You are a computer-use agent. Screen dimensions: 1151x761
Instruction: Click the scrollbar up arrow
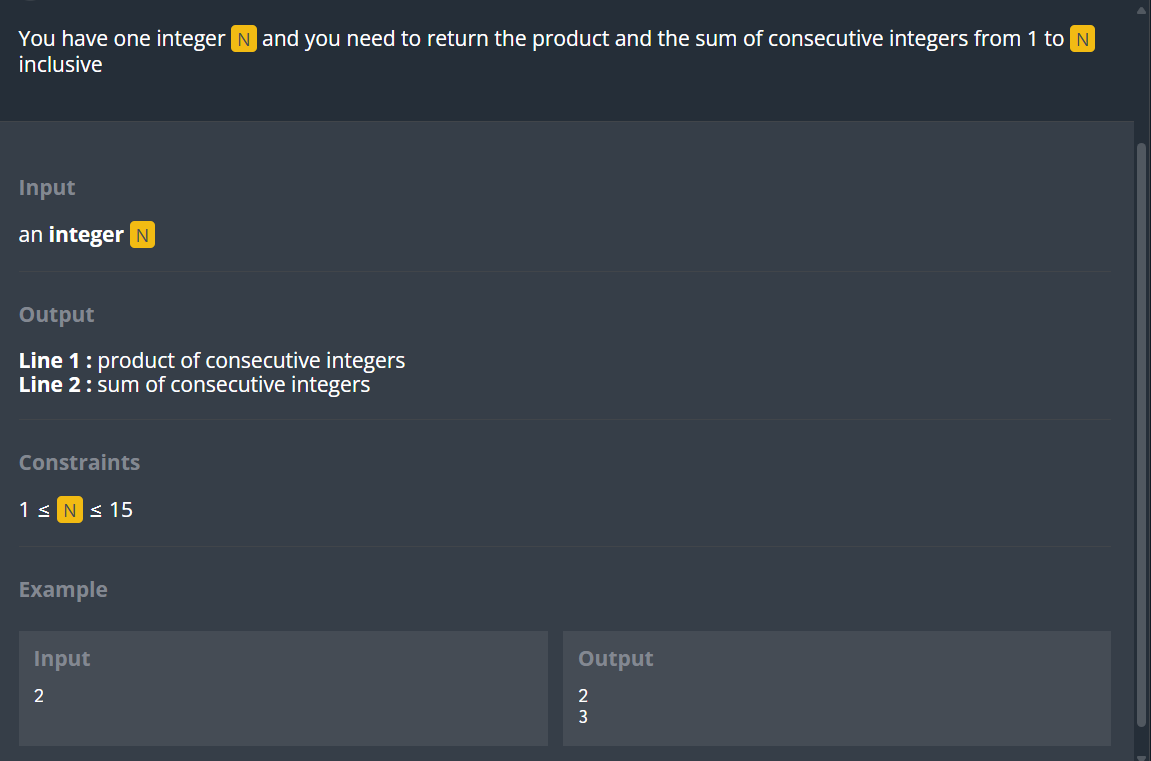pyautogui.click(x=1141, y=10)
